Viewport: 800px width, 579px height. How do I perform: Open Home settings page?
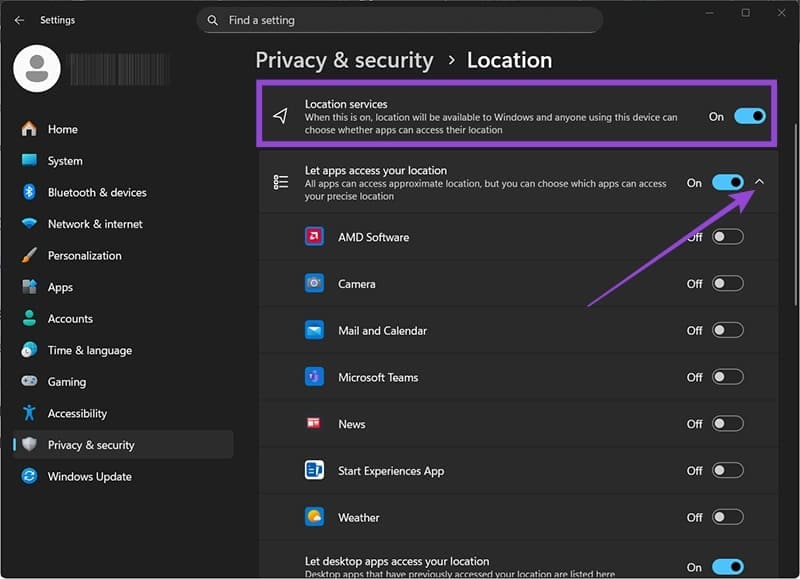123,129
